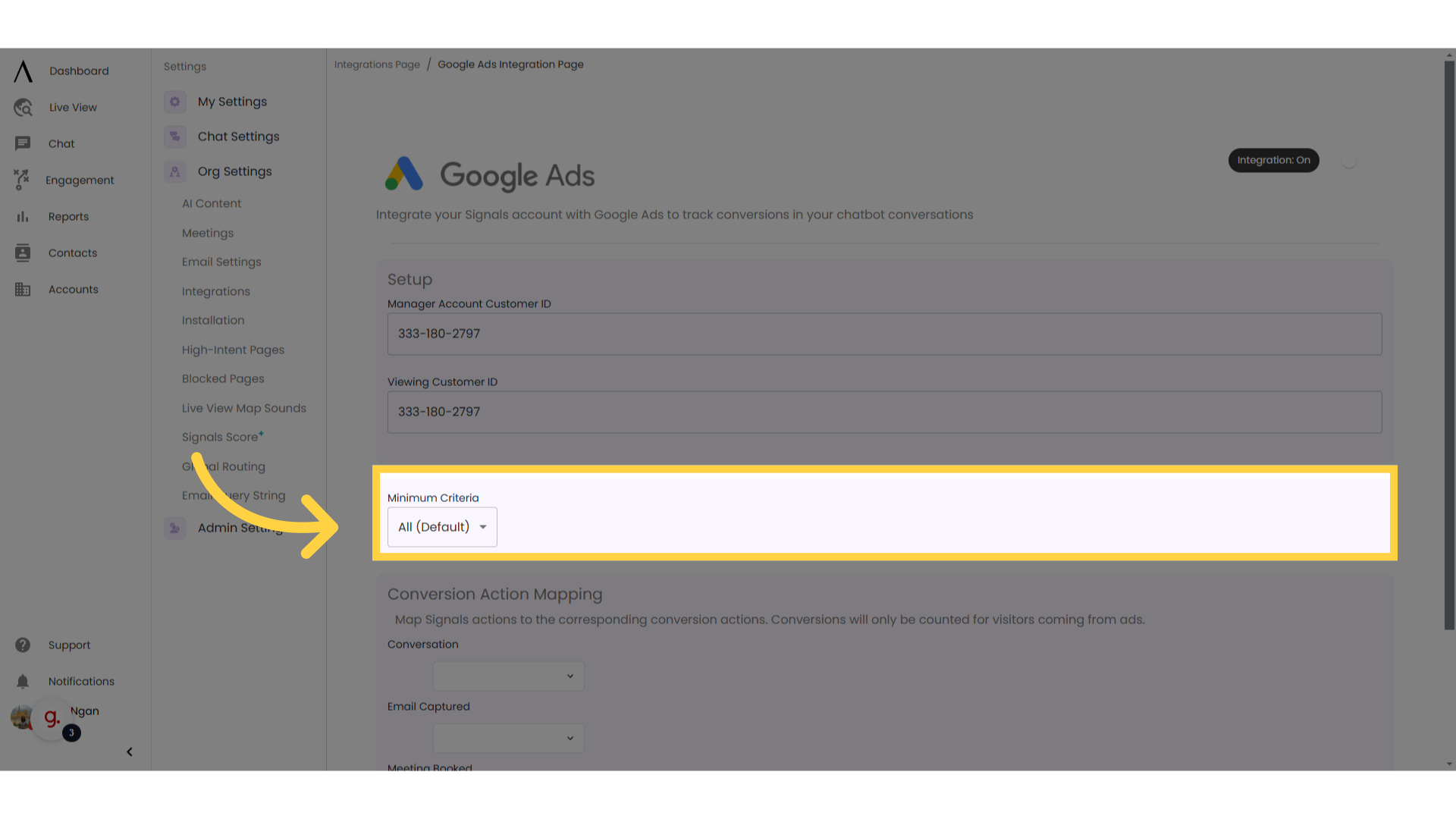This screenshot has height=819, width=1456.
Task: Open the Minimum Criteria dropdown
Action: pos(442,527)
